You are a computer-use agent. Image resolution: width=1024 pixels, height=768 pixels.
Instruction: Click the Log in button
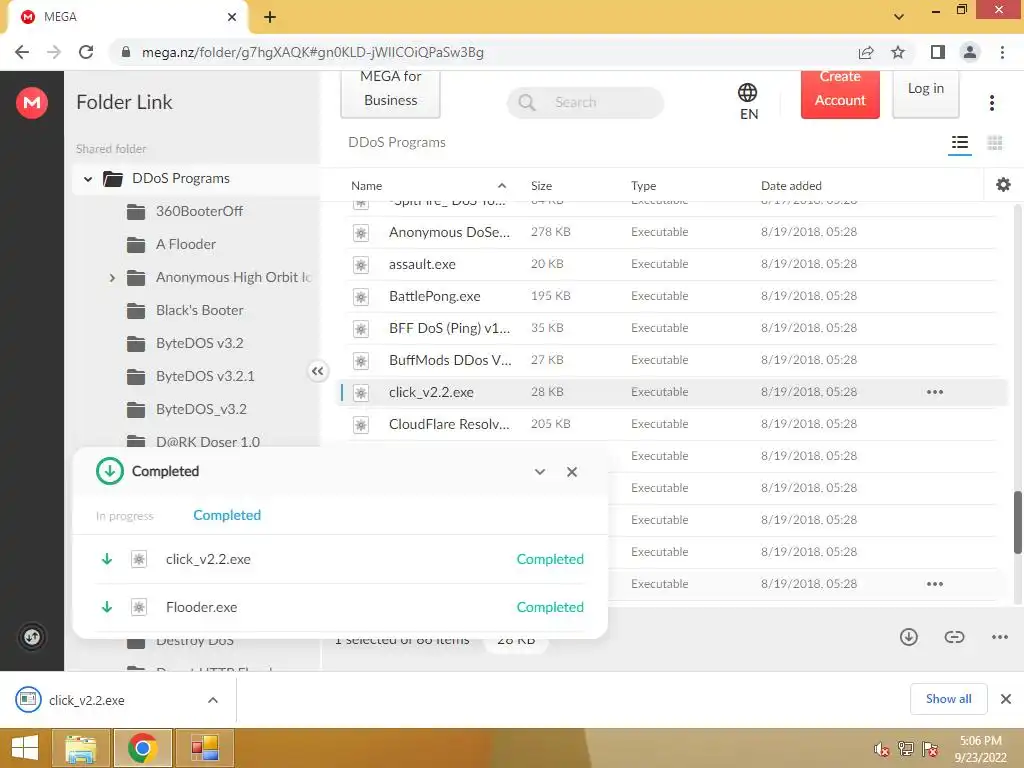coord(925,93)
